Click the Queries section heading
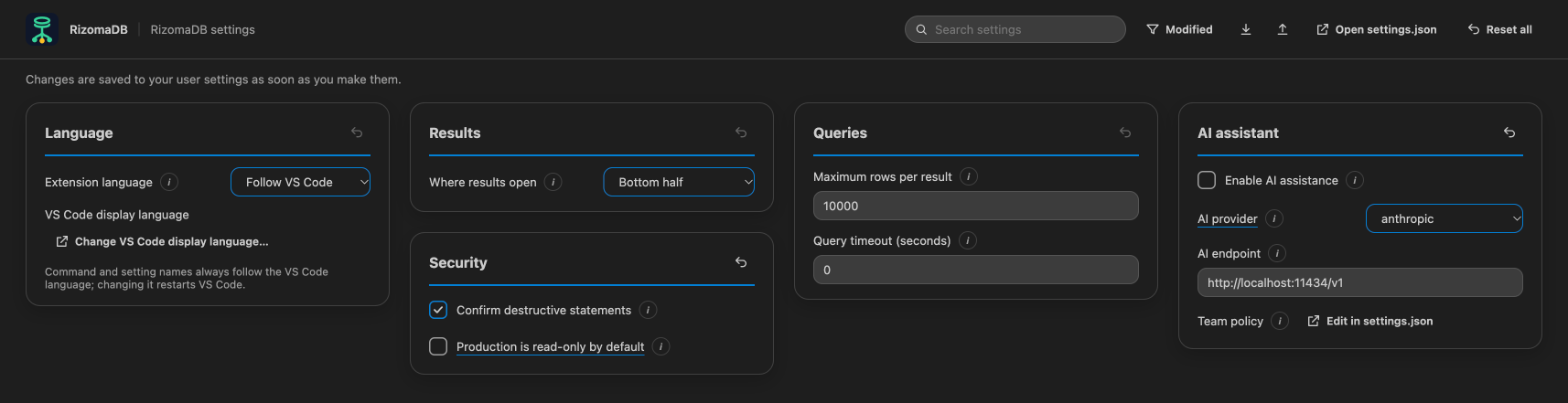This screenshot has height=403, width=1568. click(840, 133)
